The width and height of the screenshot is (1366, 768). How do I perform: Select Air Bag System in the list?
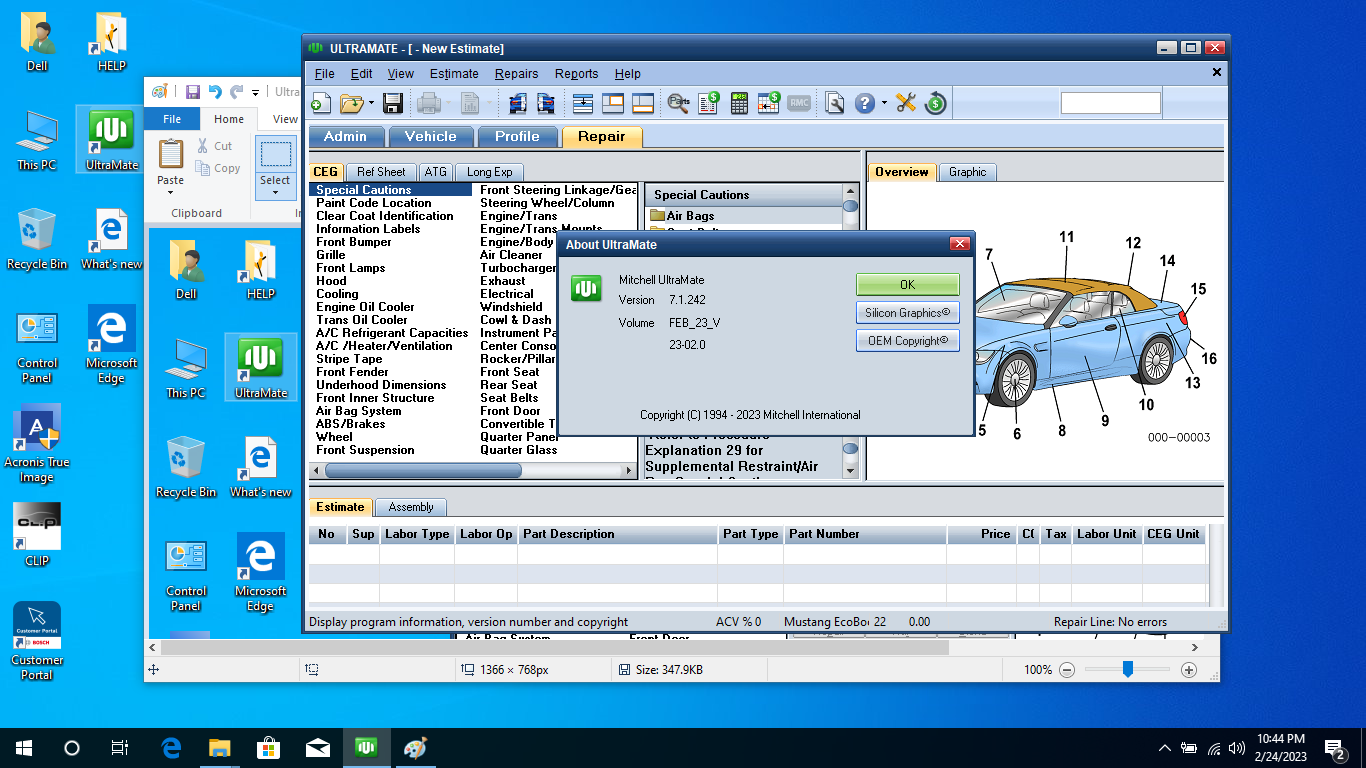[359, 411]
